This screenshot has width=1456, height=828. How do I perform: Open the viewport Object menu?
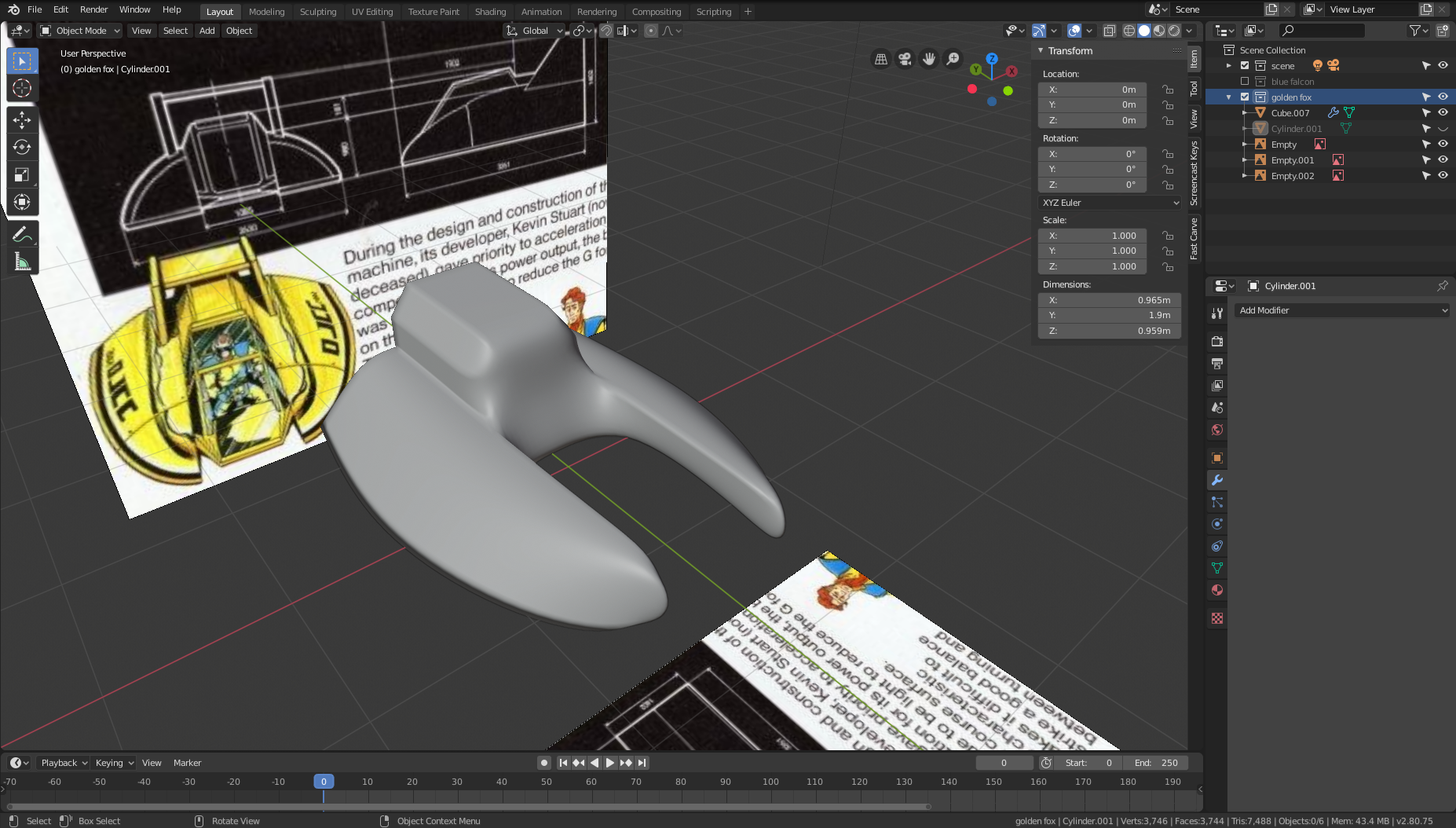239,31
